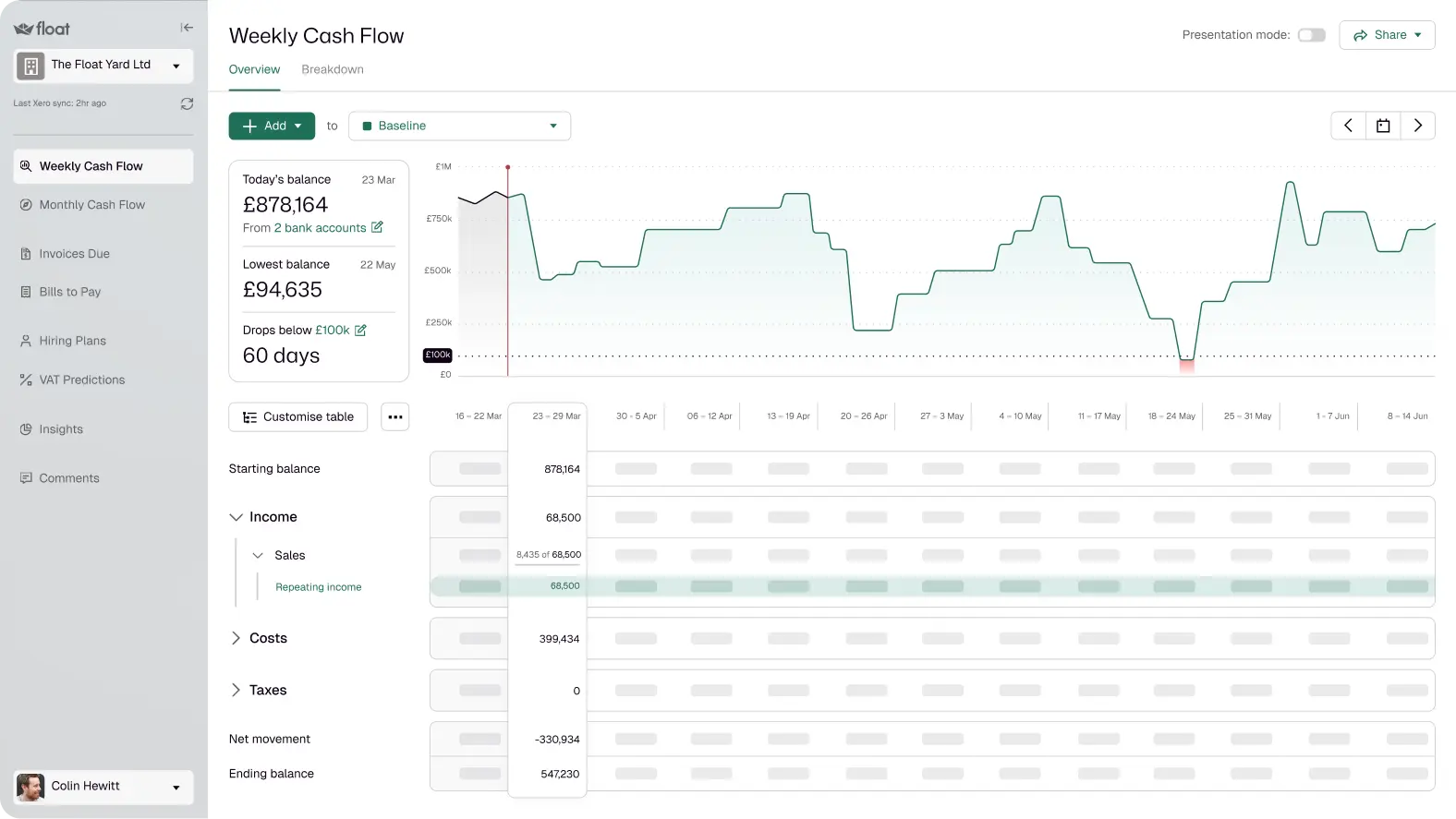Open the 2 bank accounts link
Image resolution: width=1456 pixels, height=819 pixels.
[x=321, y=228]
